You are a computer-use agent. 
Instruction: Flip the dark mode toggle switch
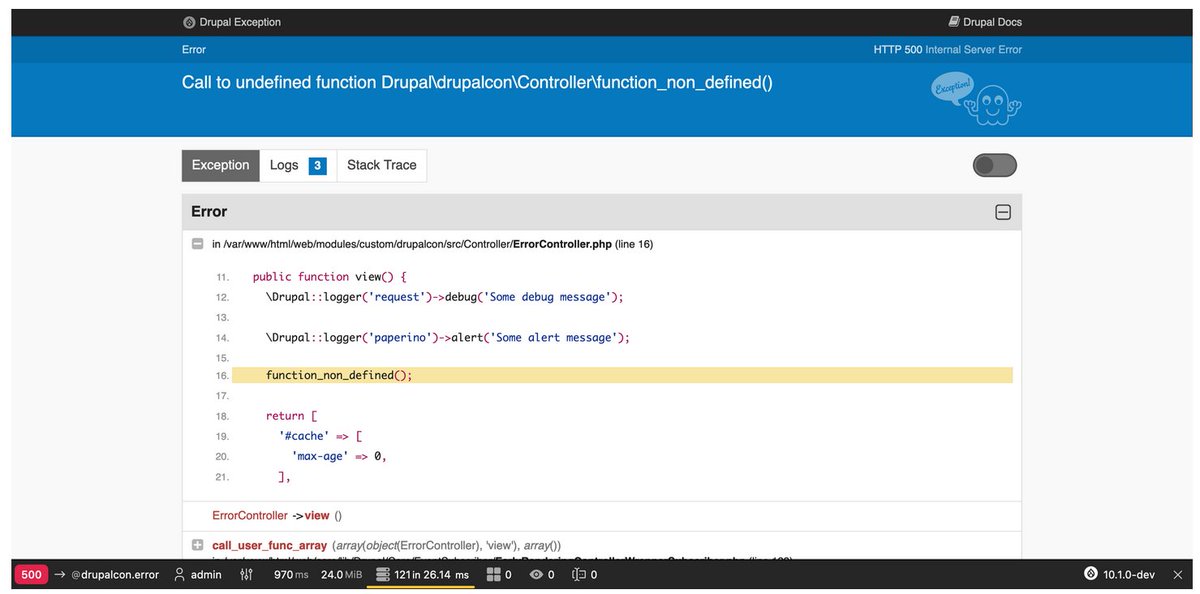pos(994,165)
